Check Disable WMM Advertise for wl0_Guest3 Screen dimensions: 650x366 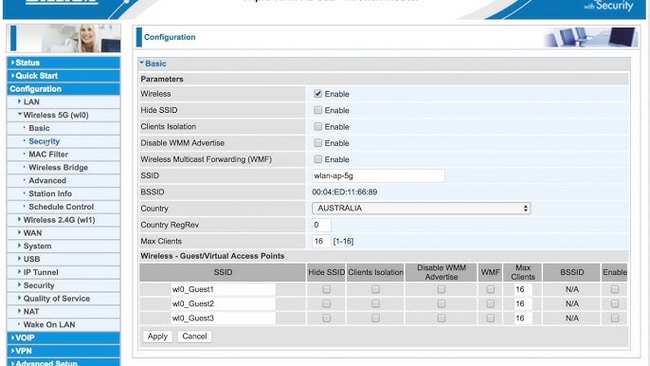point(441,318)
